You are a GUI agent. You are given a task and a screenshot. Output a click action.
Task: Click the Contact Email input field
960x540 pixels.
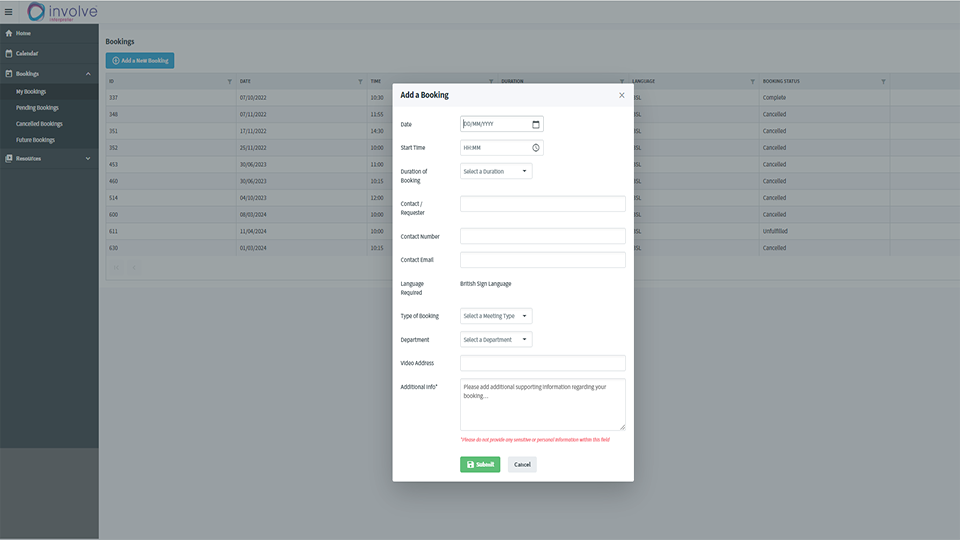pyautogui.click(x=542, y=260)
